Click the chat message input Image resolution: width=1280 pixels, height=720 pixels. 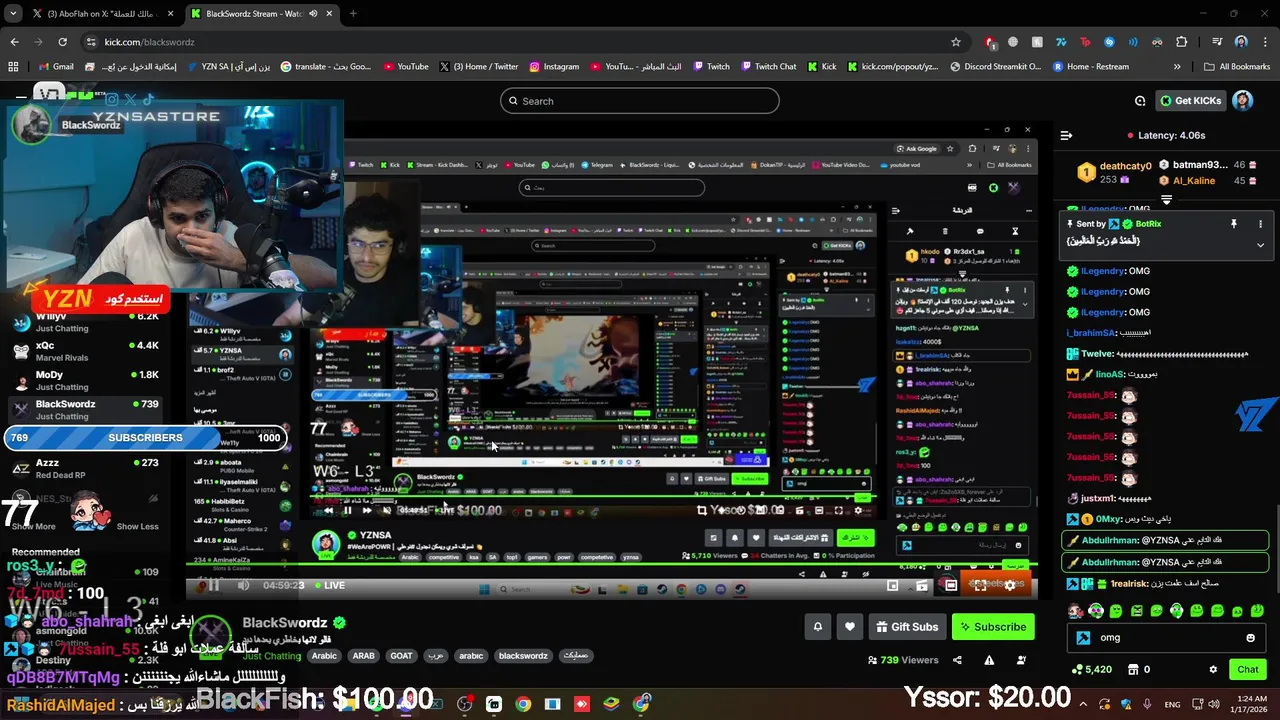pyautogui.click(x=1165, y=638)
